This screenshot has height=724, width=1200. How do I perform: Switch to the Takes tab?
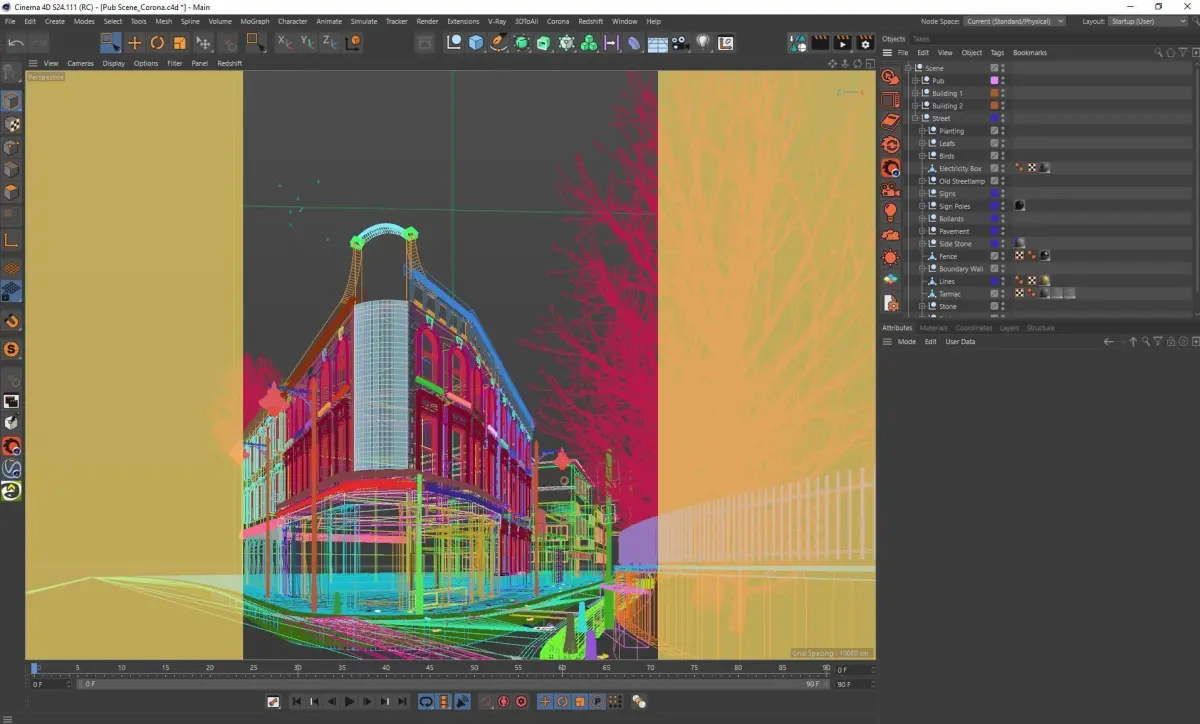point(920,39)
